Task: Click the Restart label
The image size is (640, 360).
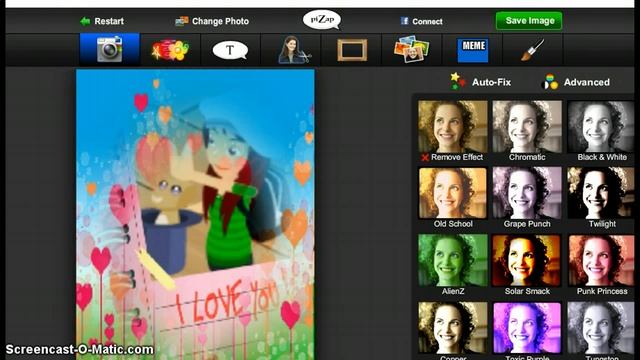Action: [x=109, y=21]
